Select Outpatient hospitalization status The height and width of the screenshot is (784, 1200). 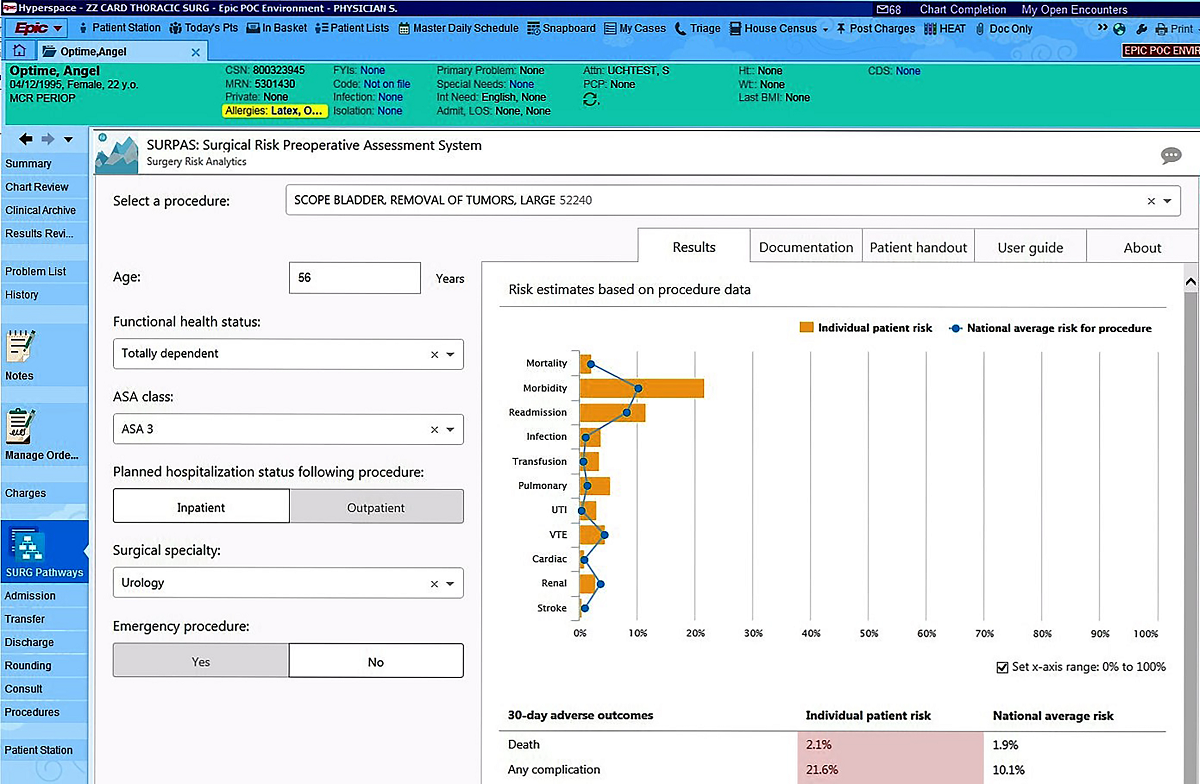(x=376, y=507)
